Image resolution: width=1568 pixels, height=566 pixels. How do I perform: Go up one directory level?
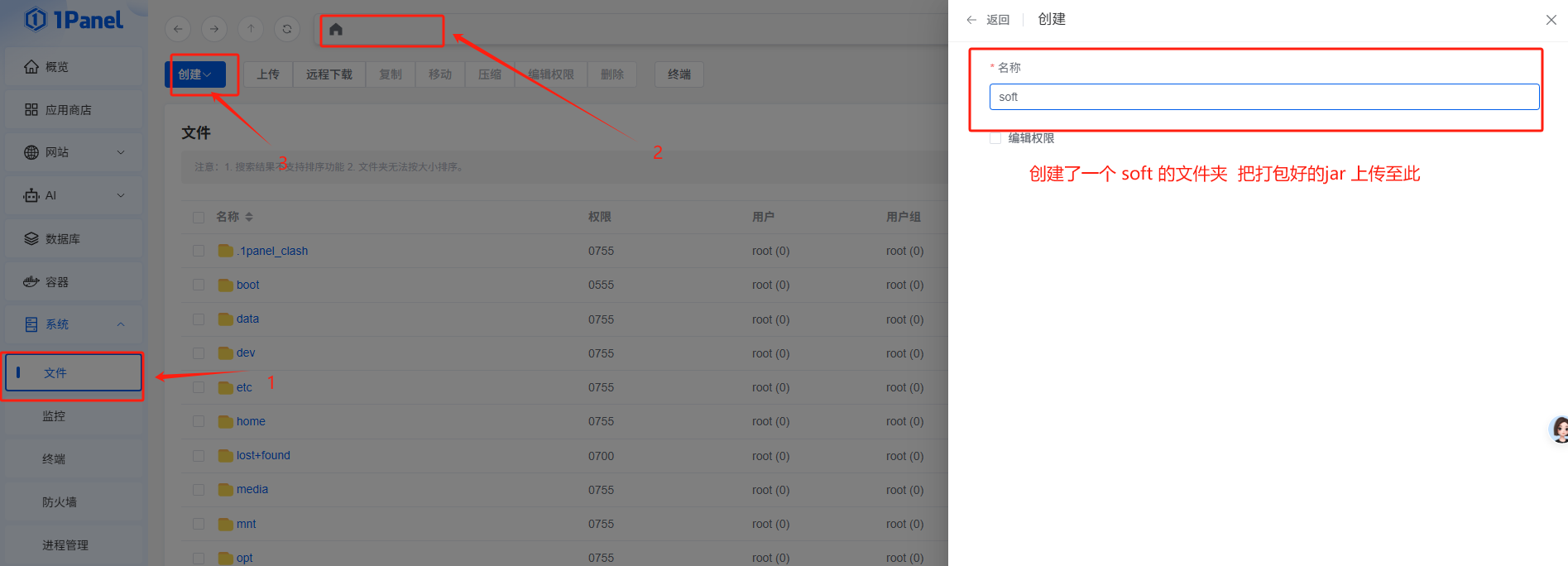[251, 29]
